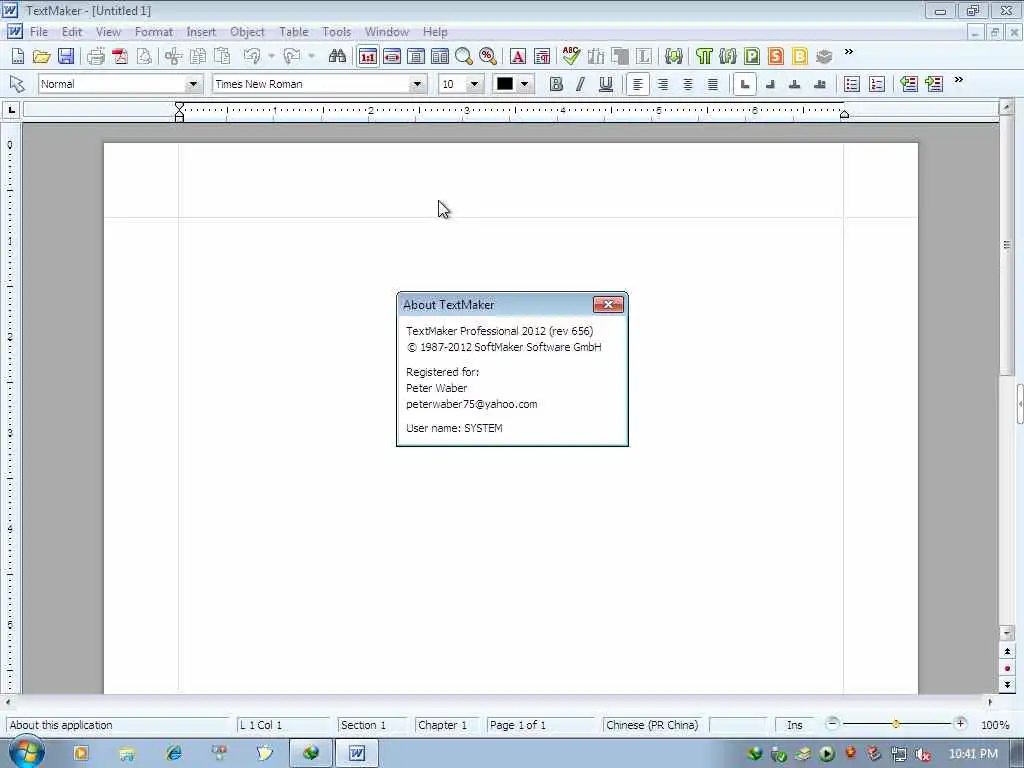Fit page width view icon
The height and width of the screenshot is (768, 1024).
pos(392,57)
